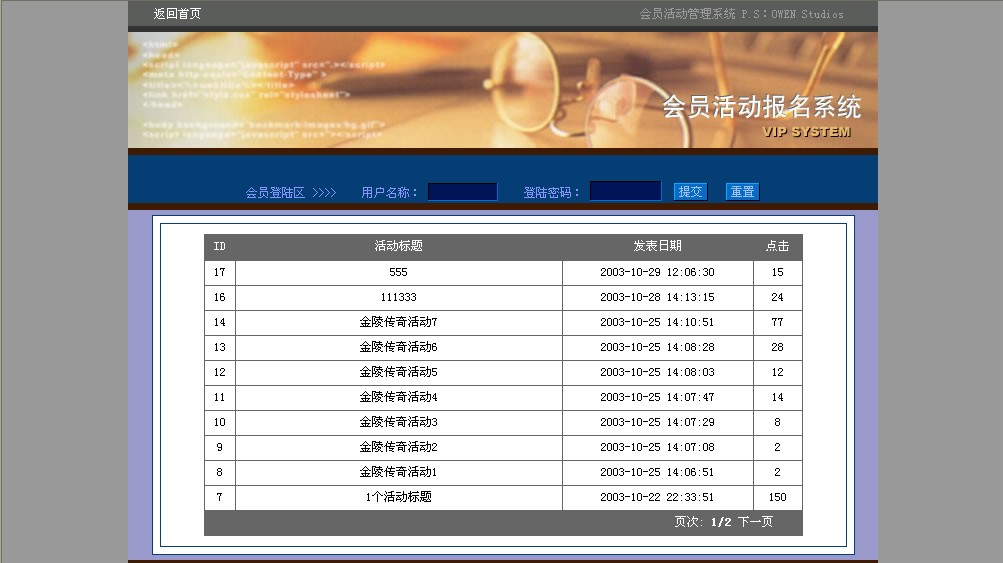
Task: Open activity 金陵传奇活动2
Action: (399, 447)
